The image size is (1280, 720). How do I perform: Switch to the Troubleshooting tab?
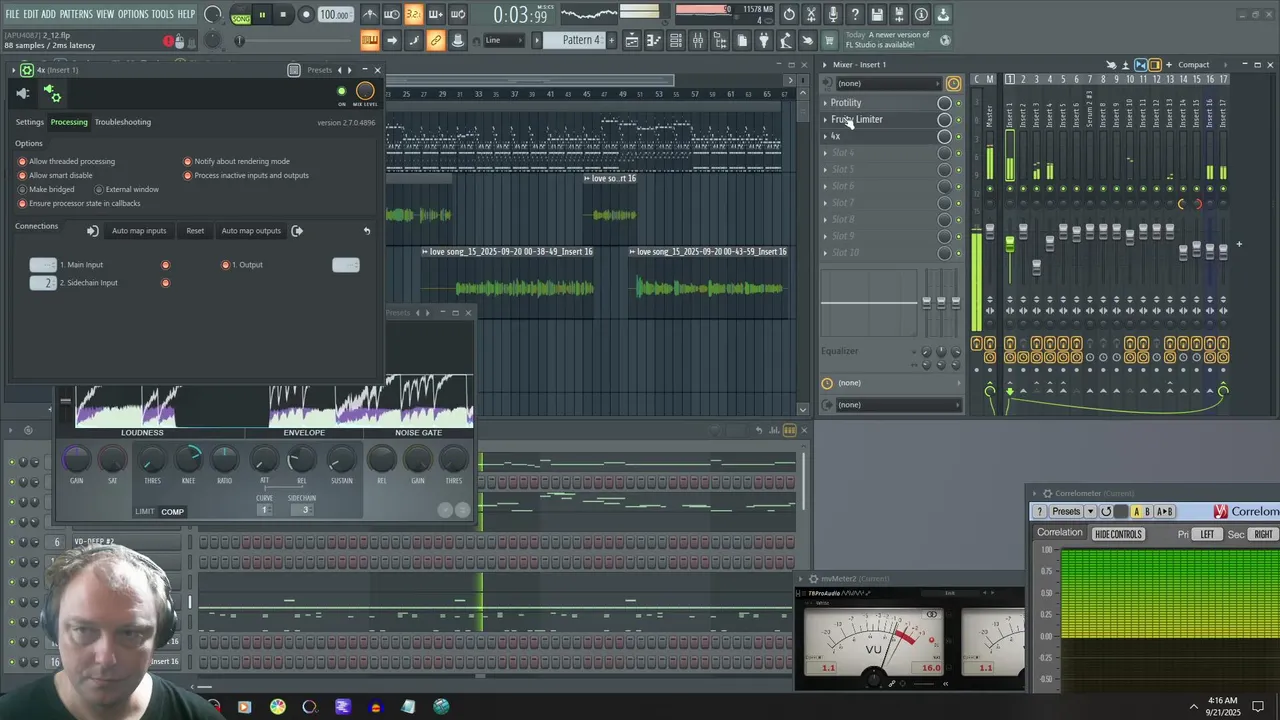tap(123, 122)
